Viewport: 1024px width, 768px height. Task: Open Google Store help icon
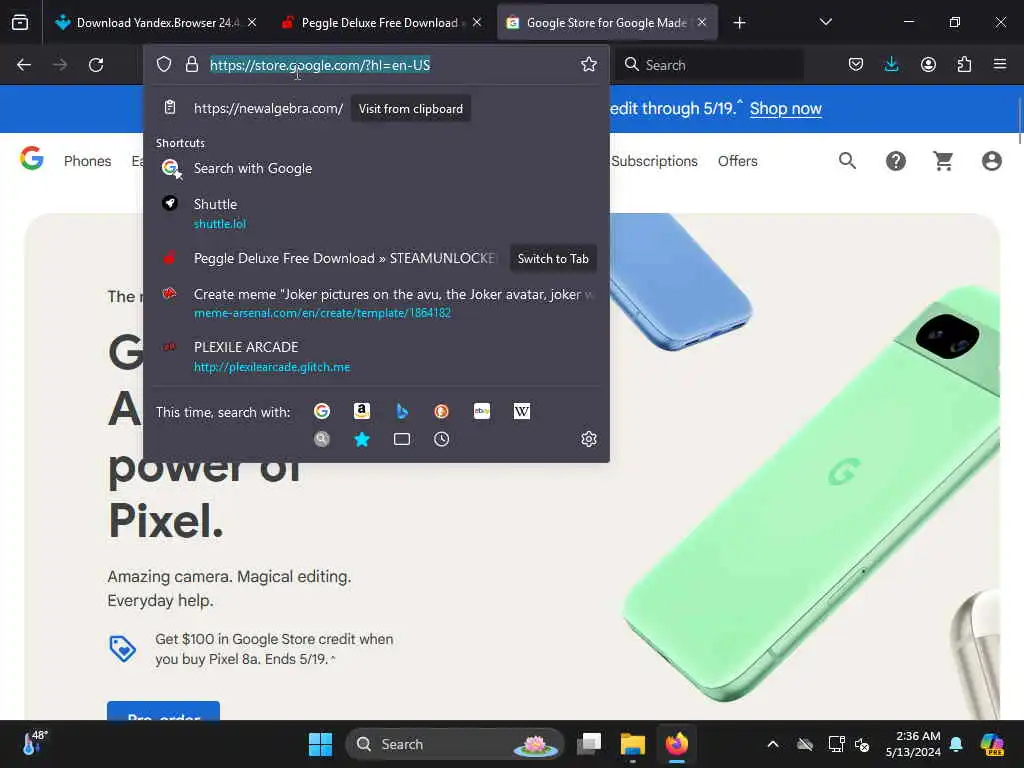point(895,161)
